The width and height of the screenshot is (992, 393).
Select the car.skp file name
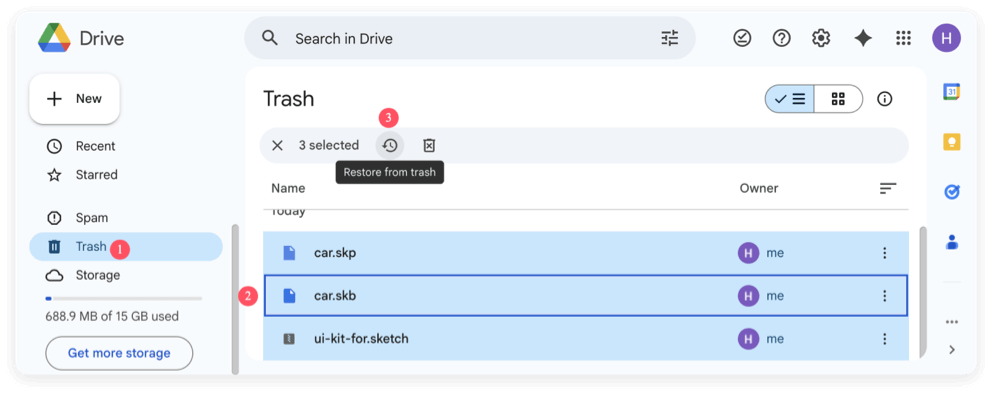(x=335, y=253)
